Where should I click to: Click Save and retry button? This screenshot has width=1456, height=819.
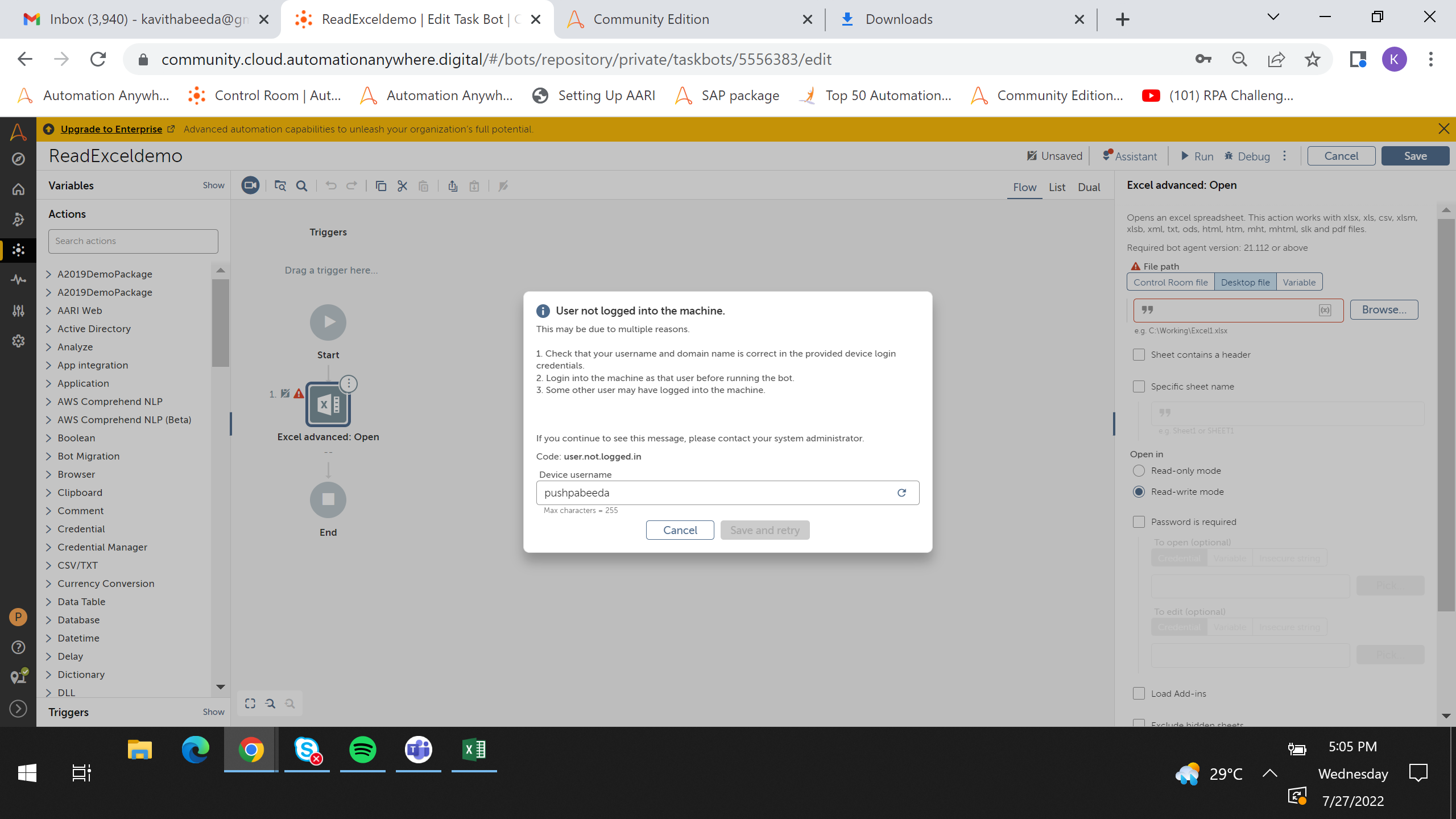click(765, 530)
